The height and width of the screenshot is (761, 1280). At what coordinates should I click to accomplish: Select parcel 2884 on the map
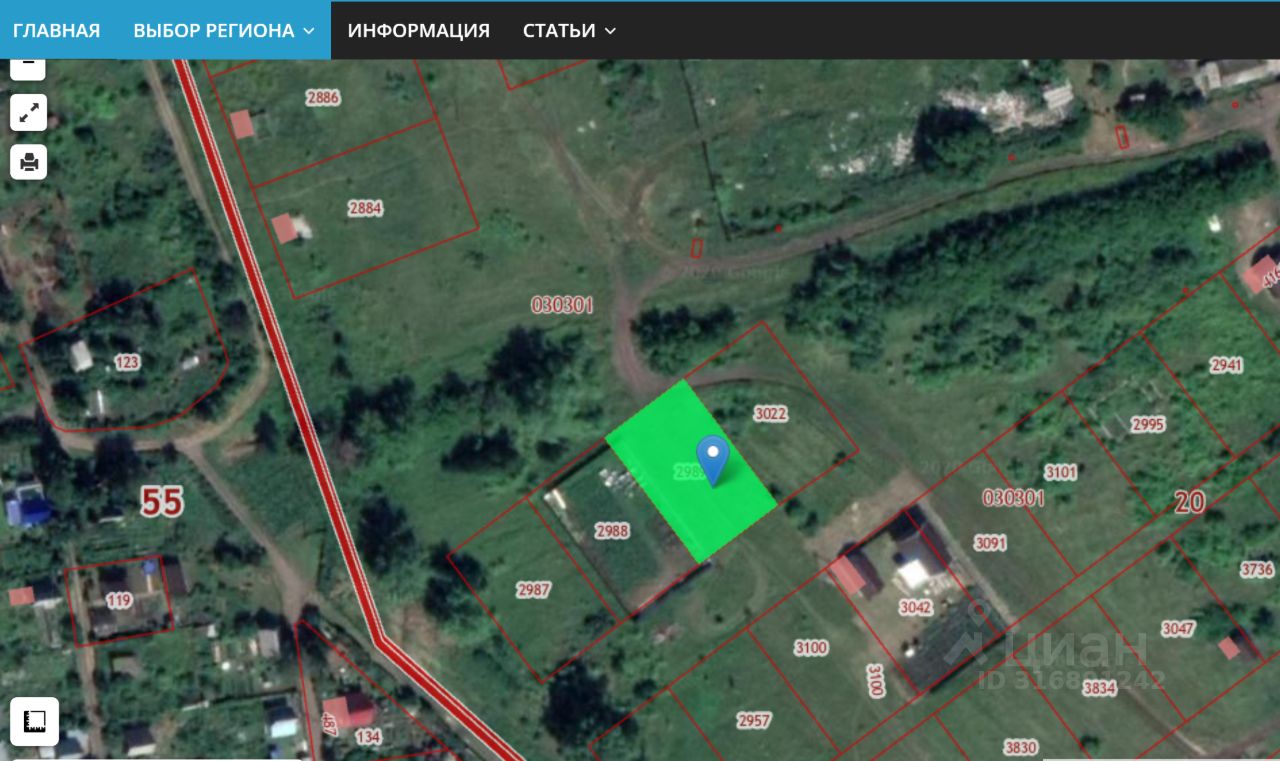pyautogui.click(x=365, y=208)
